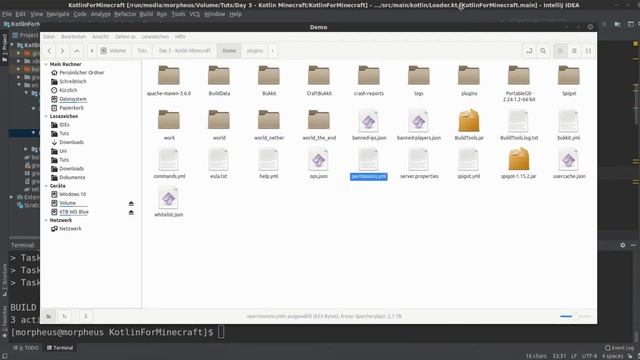Select the PortableGit folder
The height and width of the screenshot is (360, 640).
[x=519, y=83]
